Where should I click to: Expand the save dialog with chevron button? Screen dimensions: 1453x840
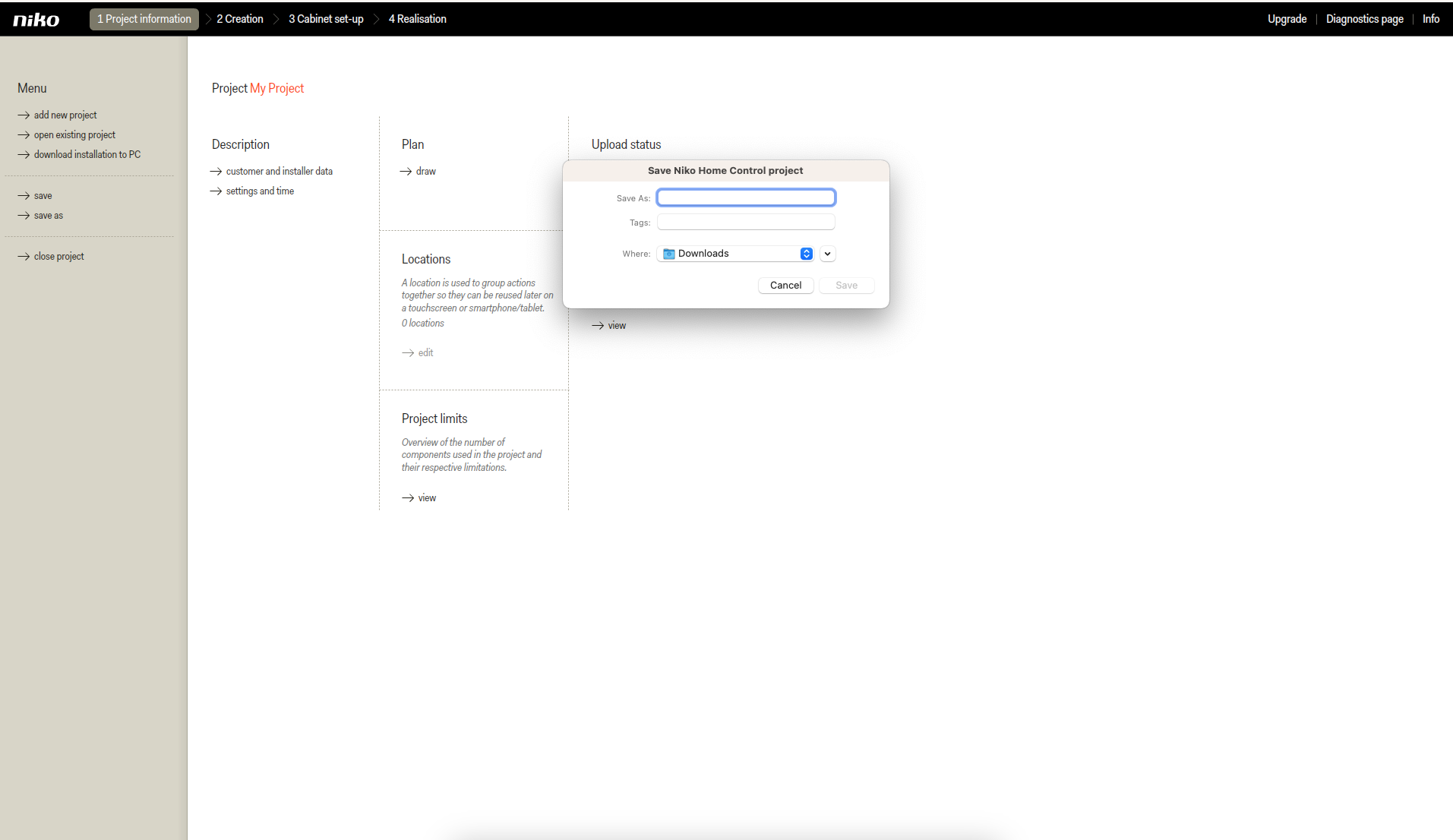[827, 254]
